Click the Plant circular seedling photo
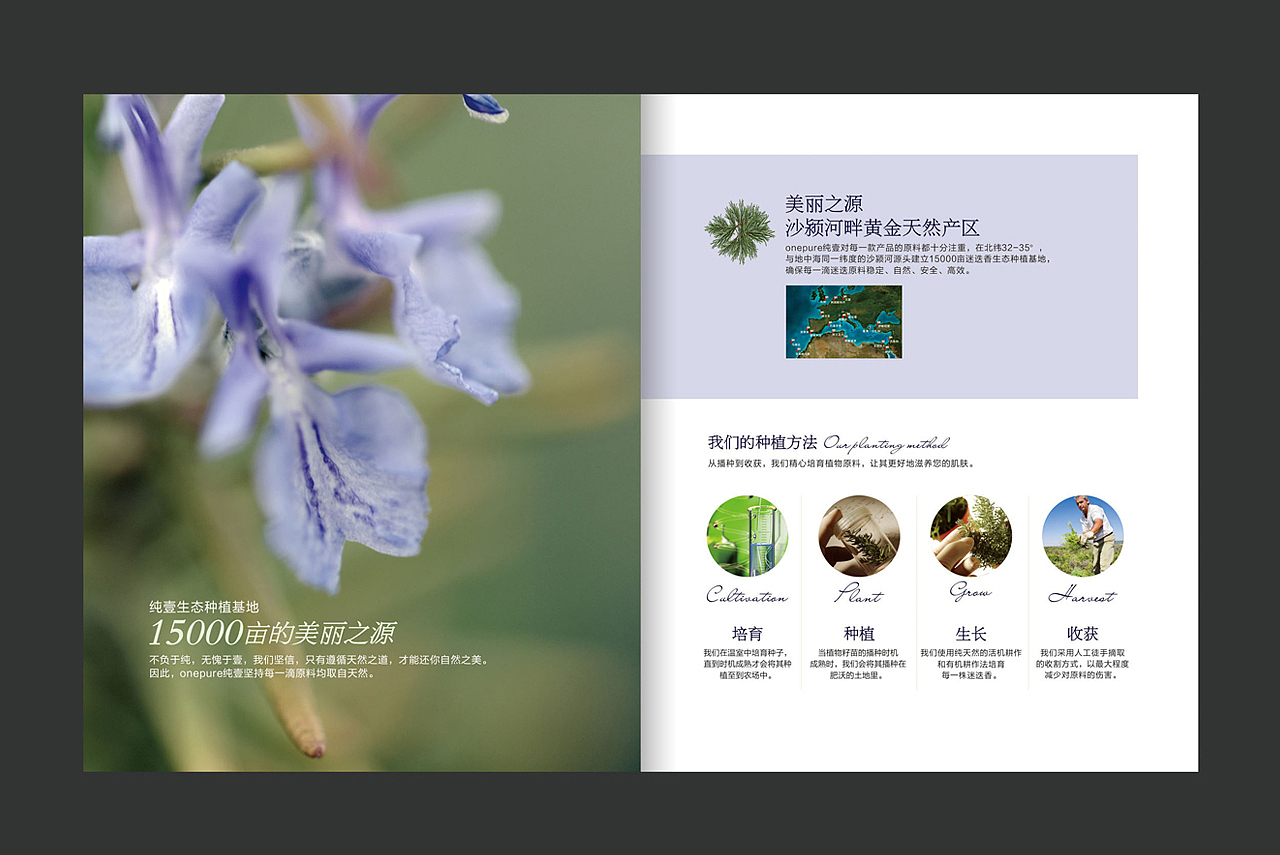 [x=859, y=537]
